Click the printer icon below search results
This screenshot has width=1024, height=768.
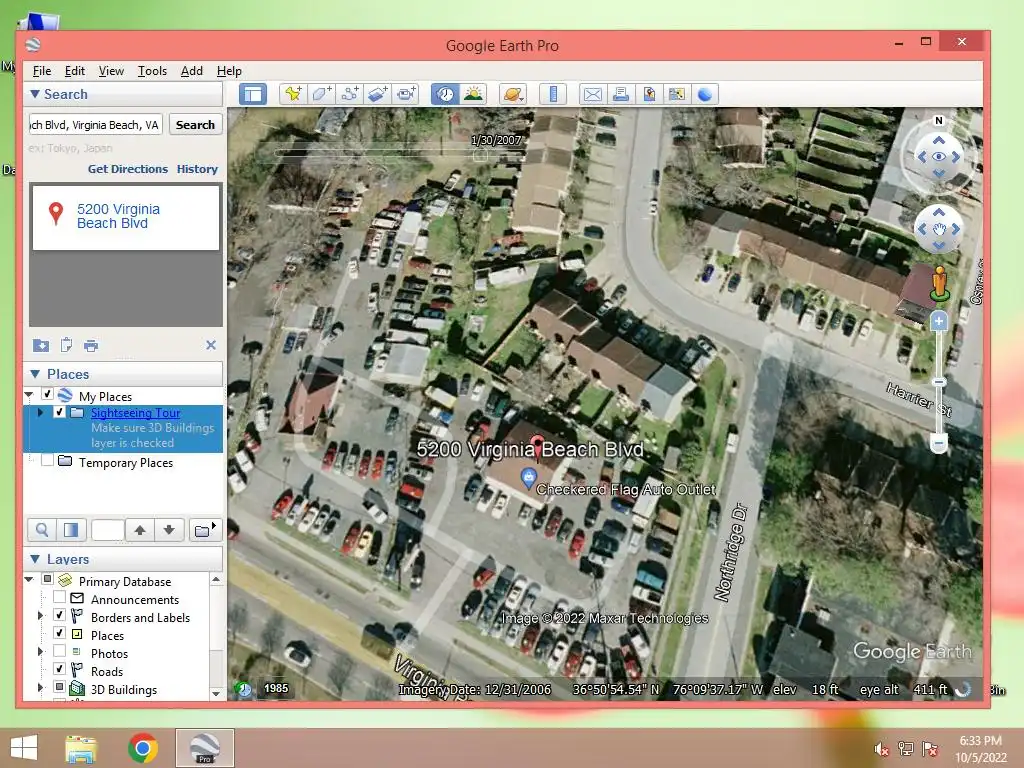coord(91,345)
